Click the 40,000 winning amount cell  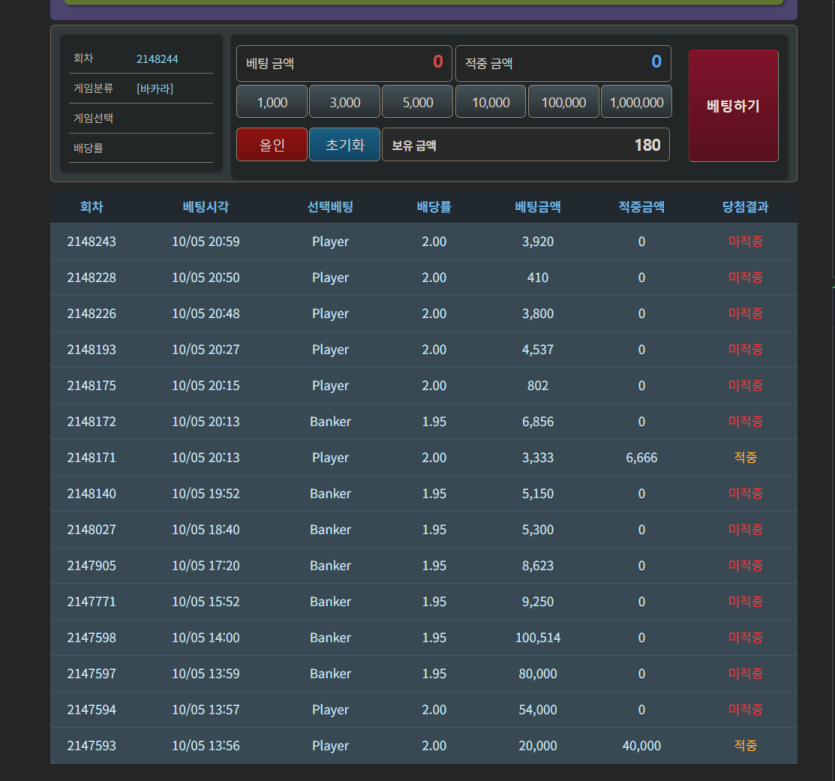642,745
